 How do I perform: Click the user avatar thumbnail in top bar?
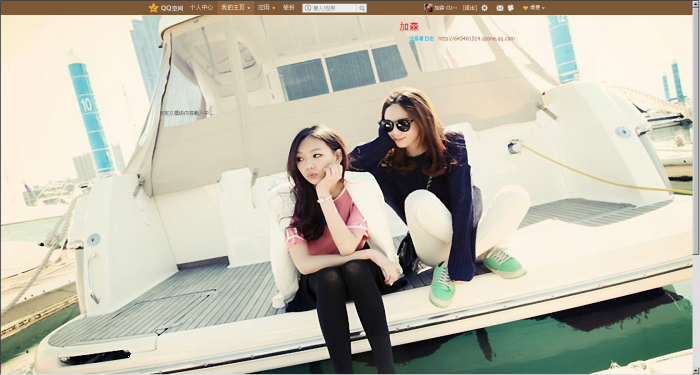(428, 8)
